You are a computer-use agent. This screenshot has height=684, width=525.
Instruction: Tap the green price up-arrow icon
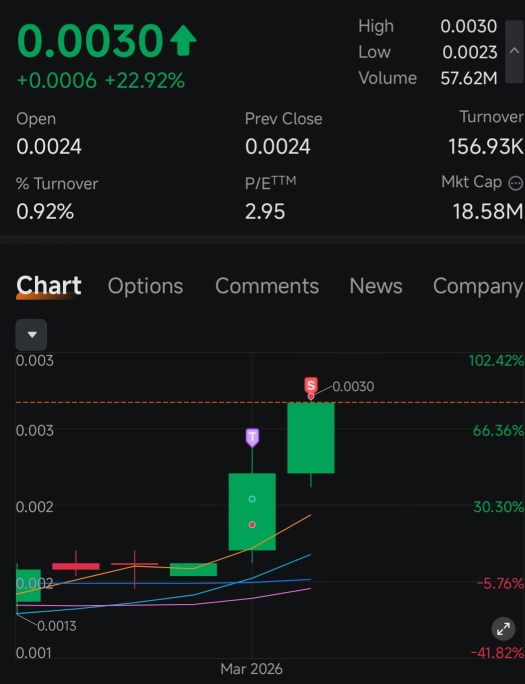pos(183,41)
